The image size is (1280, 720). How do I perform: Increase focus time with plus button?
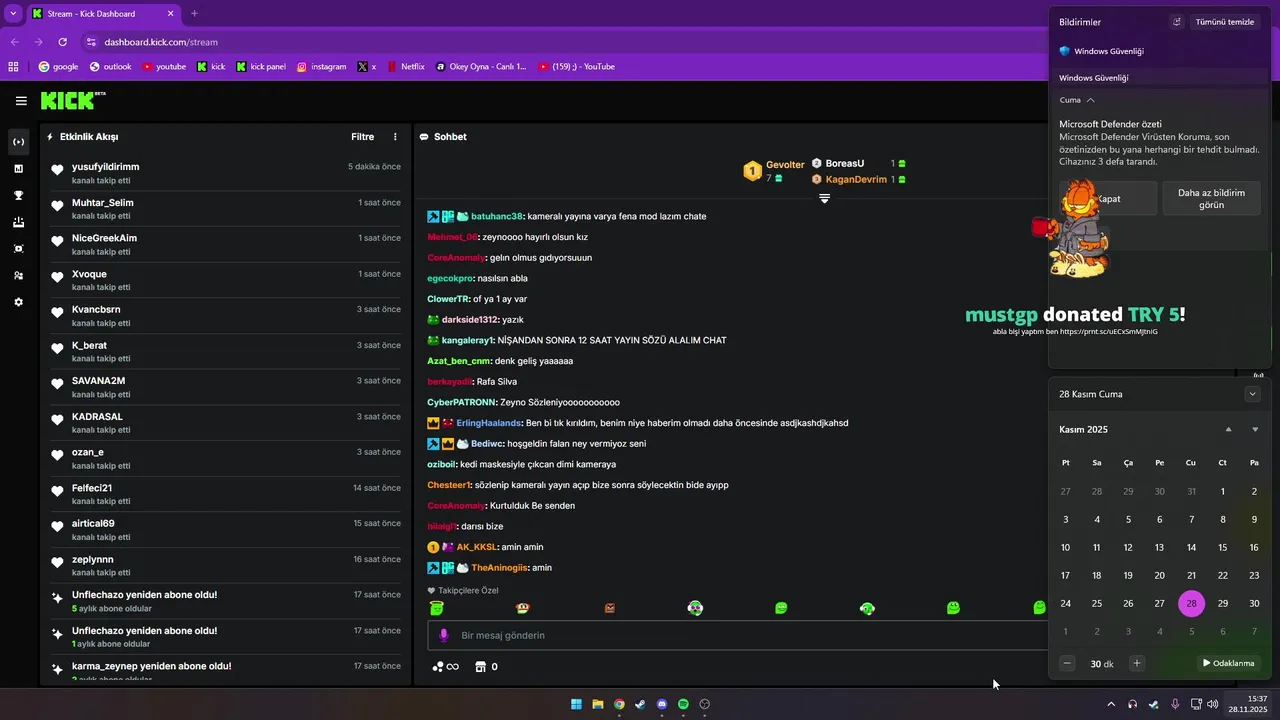pos(1136,663)
